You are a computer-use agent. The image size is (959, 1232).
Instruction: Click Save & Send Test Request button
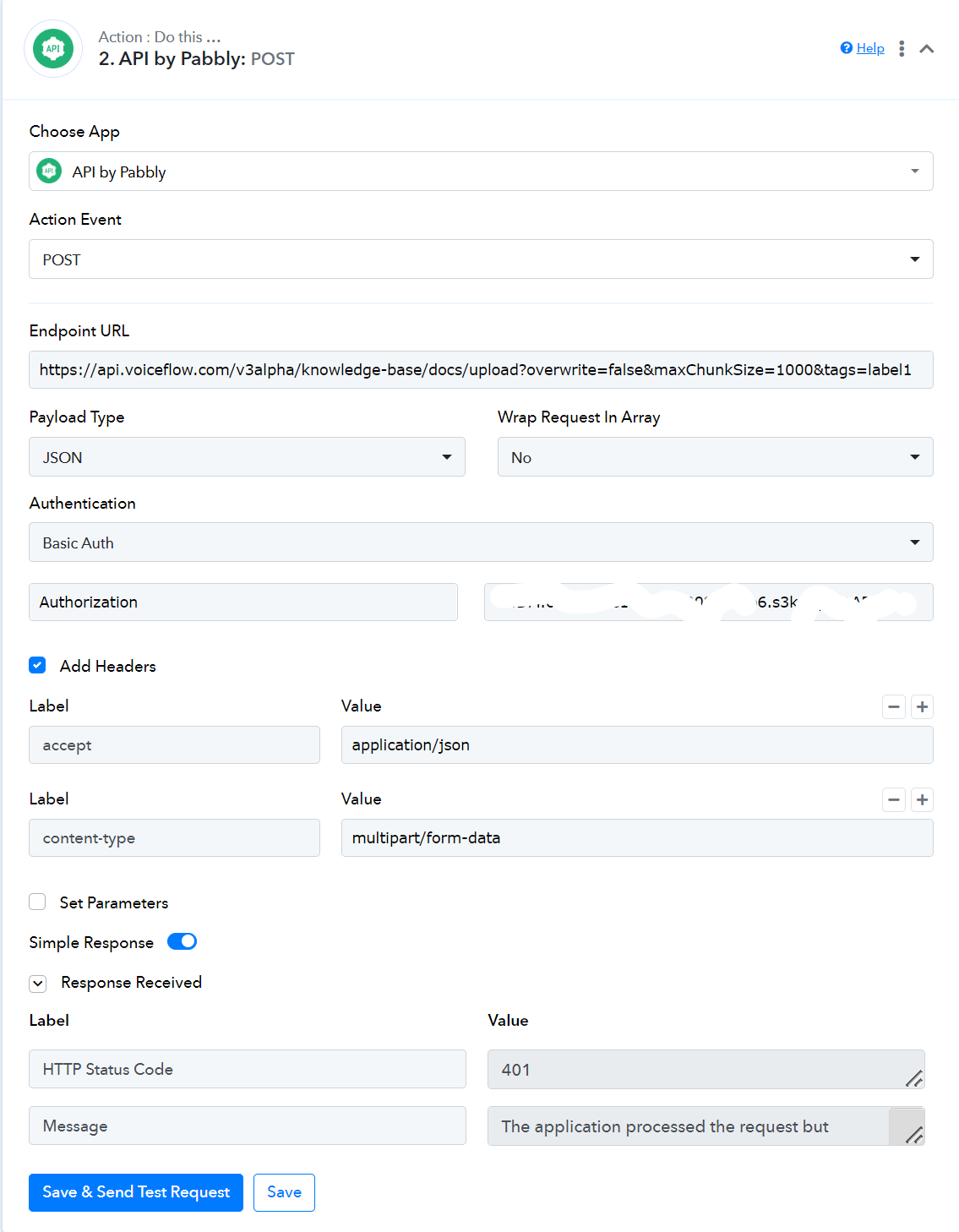(x=136, y=1192)
